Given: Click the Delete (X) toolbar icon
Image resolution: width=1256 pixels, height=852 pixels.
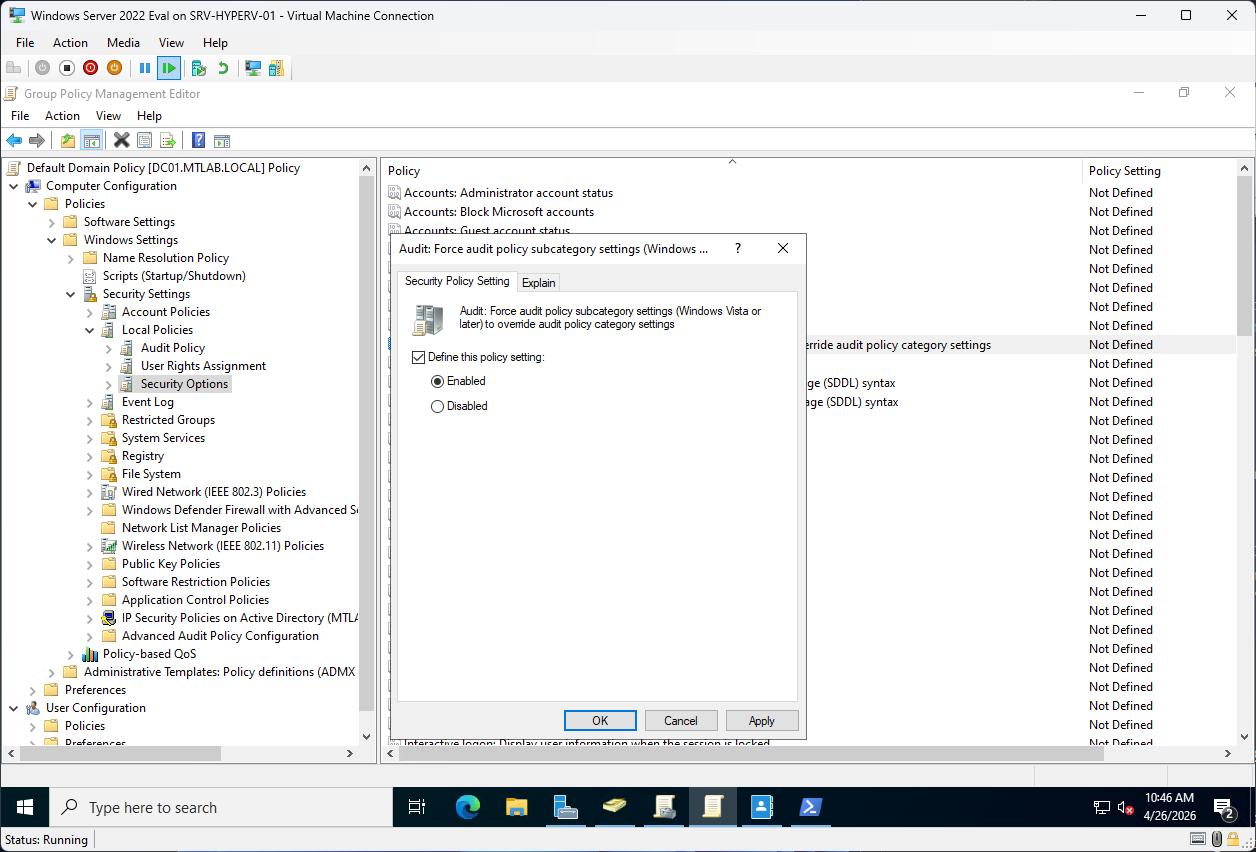Looking at the screenshot, I should (122, 140).
